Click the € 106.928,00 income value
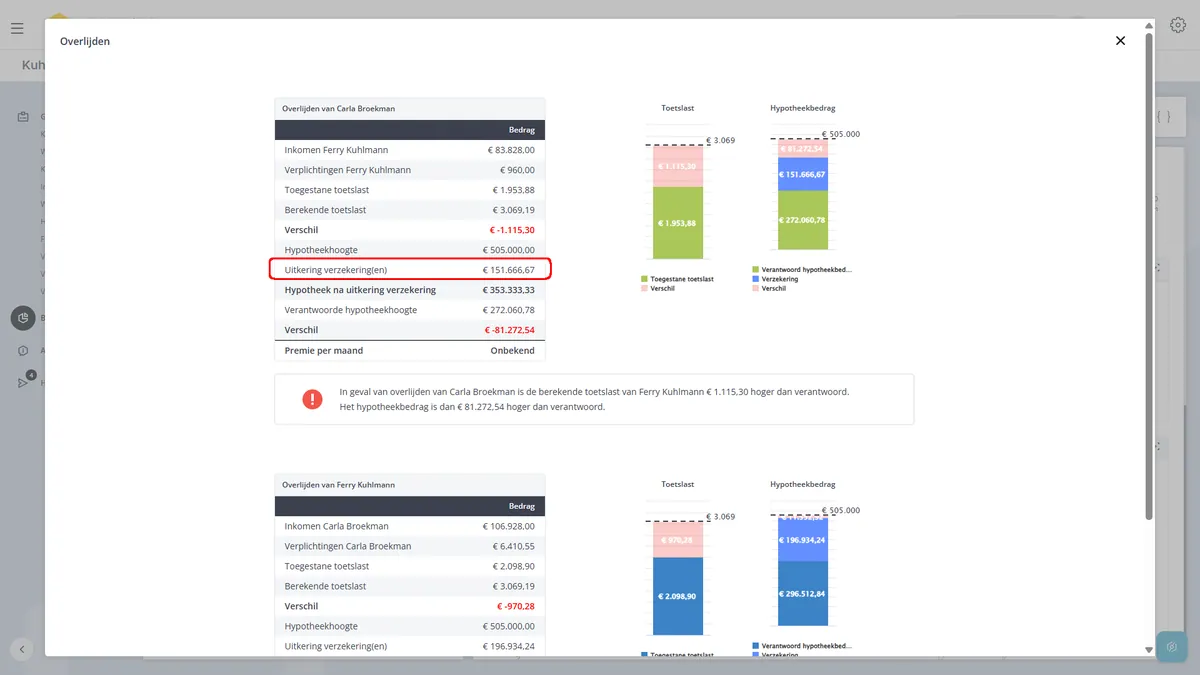 [x=508, y=526]
